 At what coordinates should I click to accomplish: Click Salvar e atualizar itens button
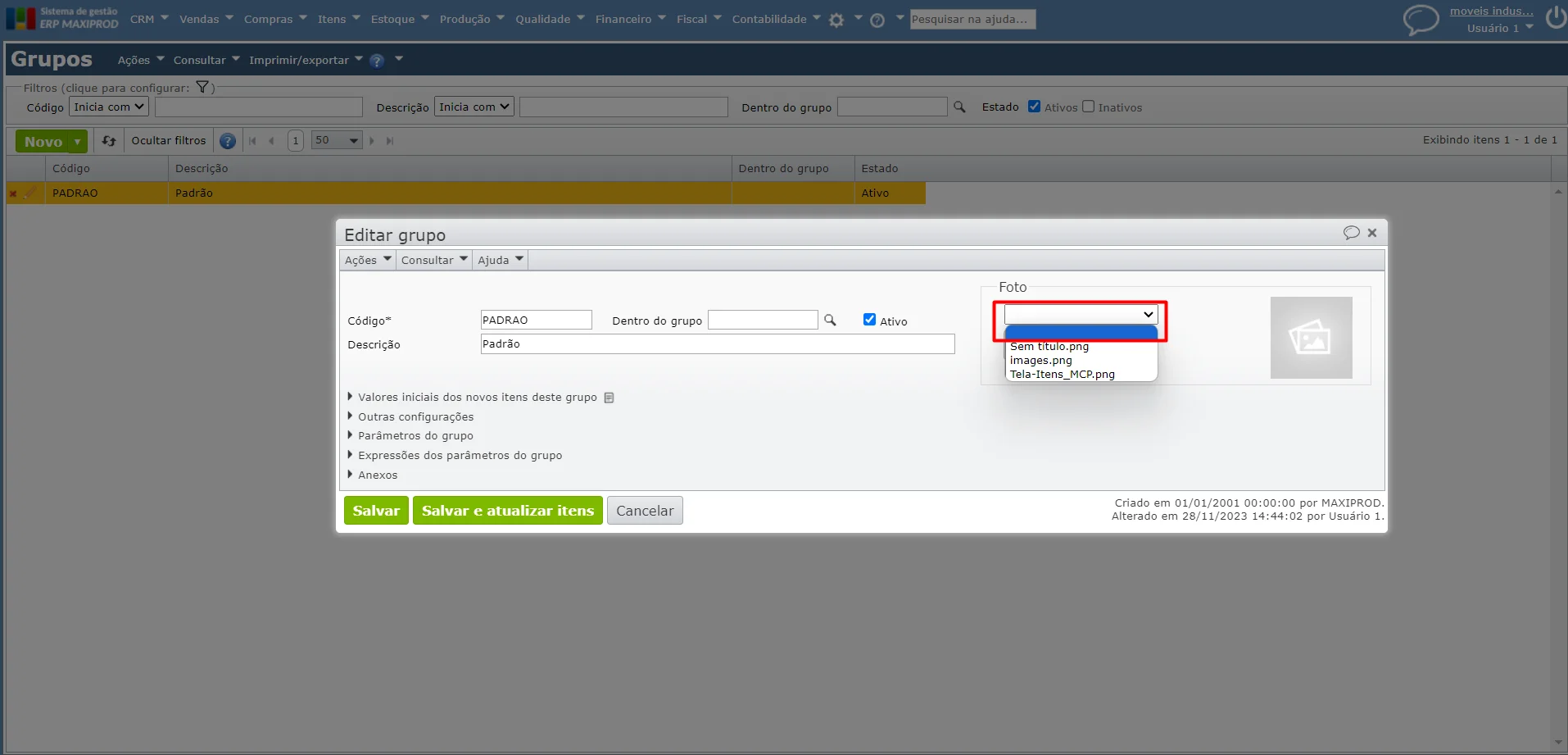point(508,510)
